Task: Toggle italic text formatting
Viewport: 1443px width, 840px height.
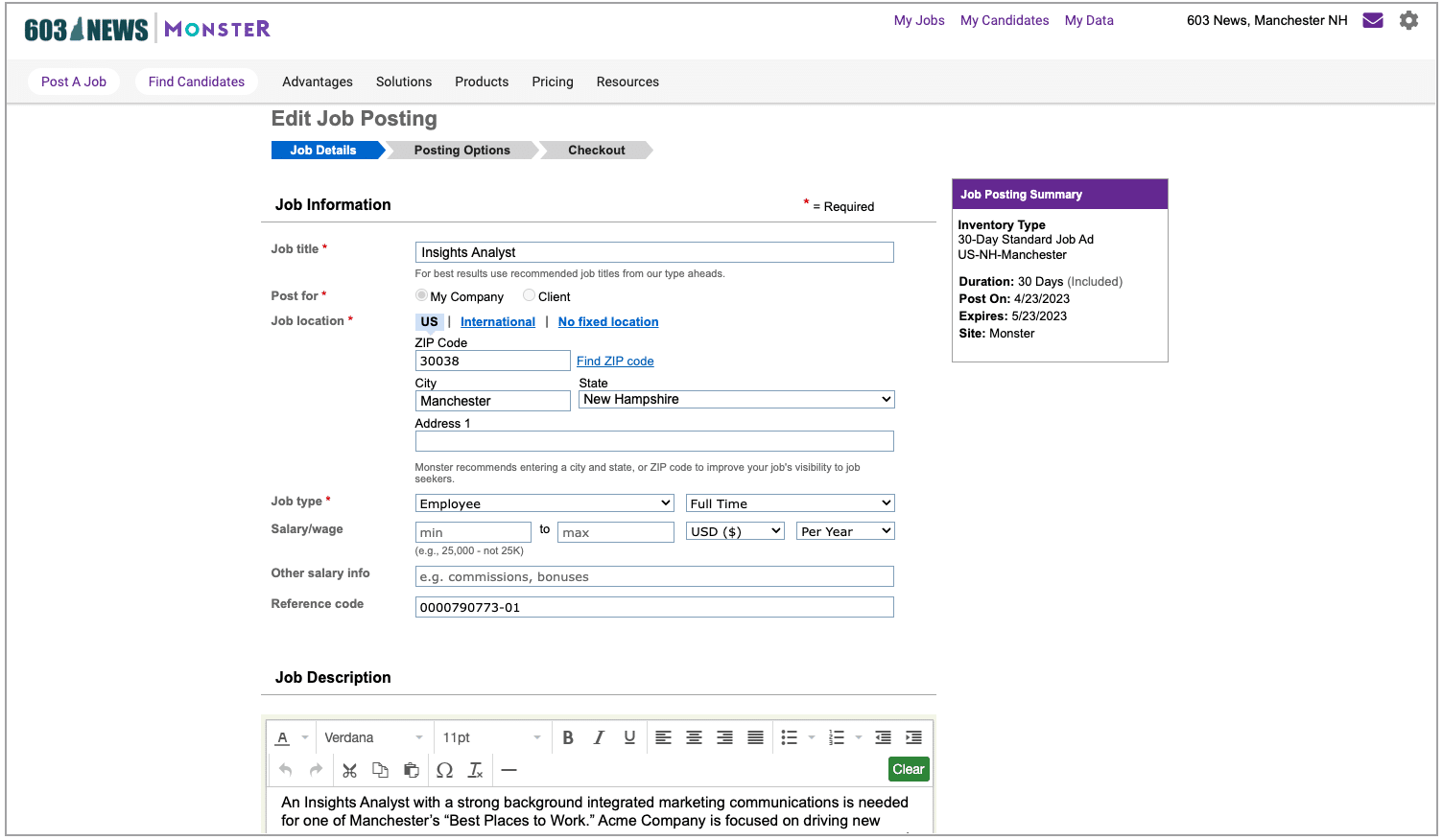Action: pos(599,737)
